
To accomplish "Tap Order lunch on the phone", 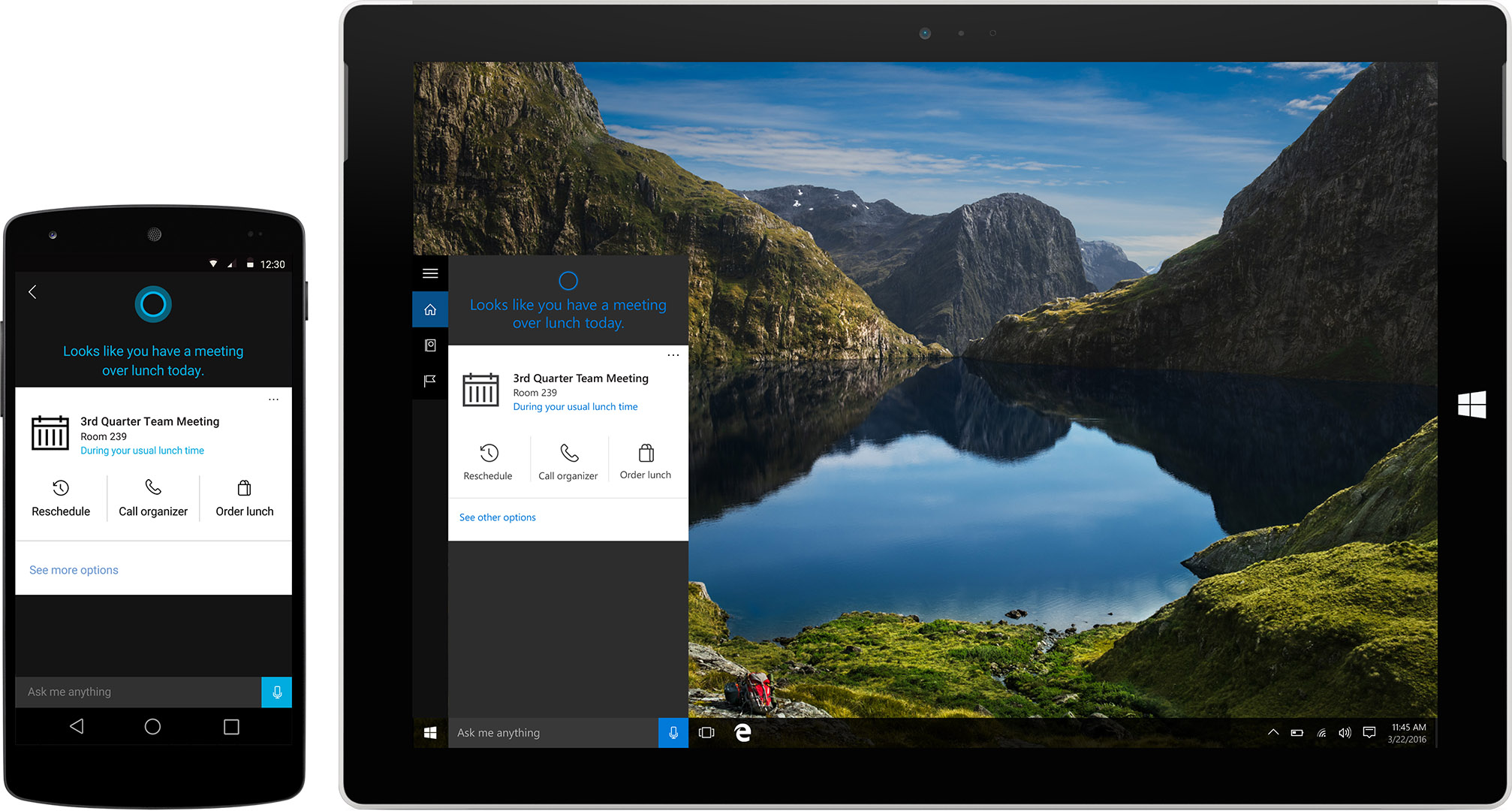I will [245, 499].
